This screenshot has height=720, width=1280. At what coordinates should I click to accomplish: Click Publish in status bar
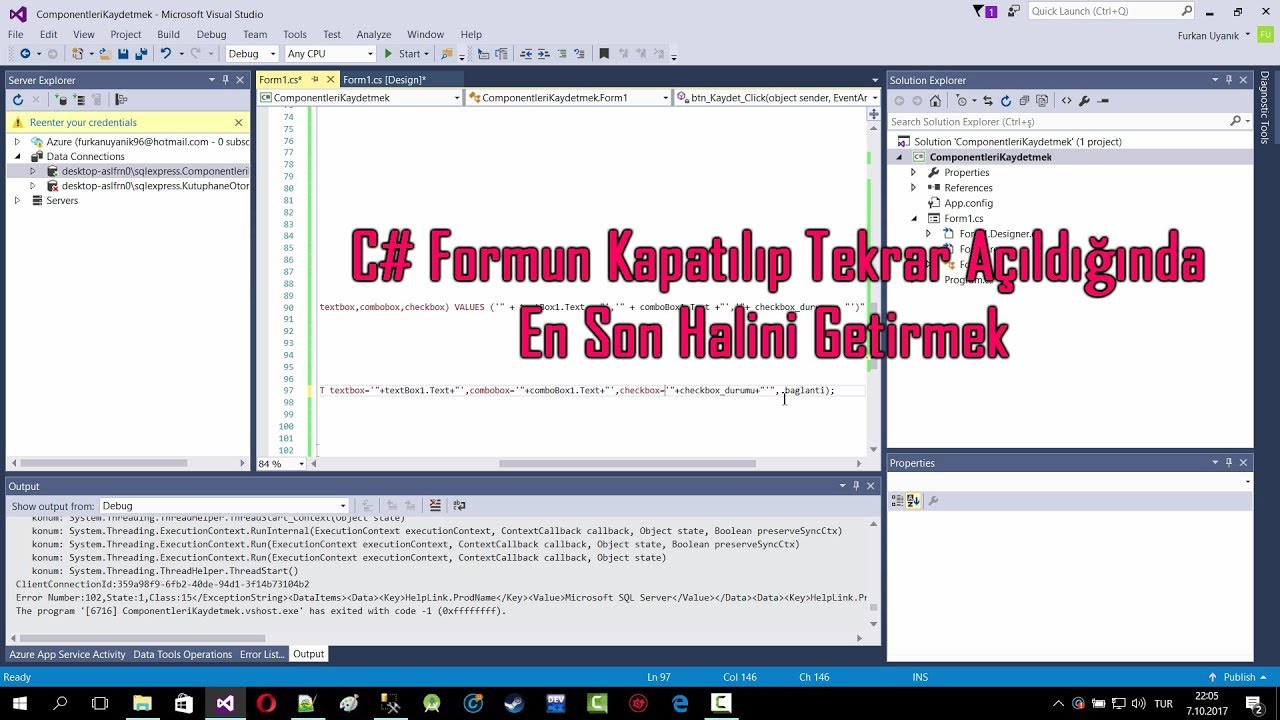[1239, 677]
